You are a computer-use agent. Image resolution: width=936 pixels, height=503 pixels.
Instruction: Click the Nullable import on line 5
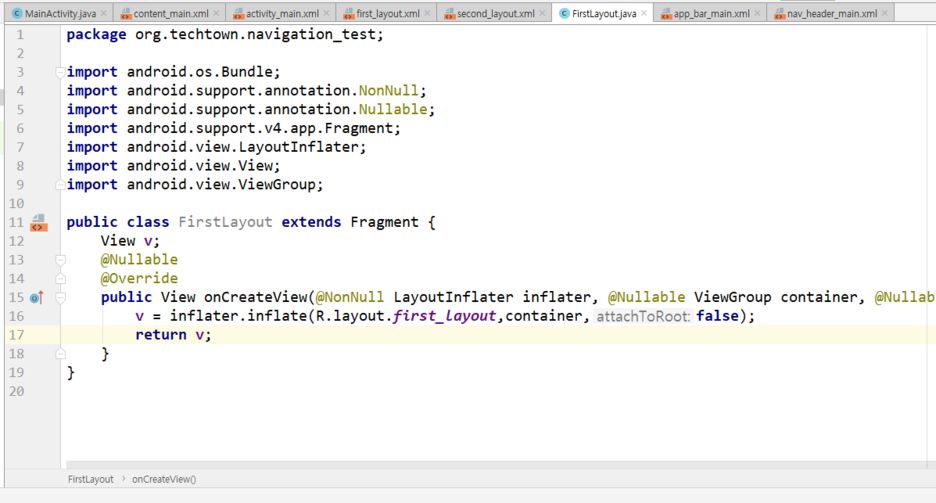(393, 109)
